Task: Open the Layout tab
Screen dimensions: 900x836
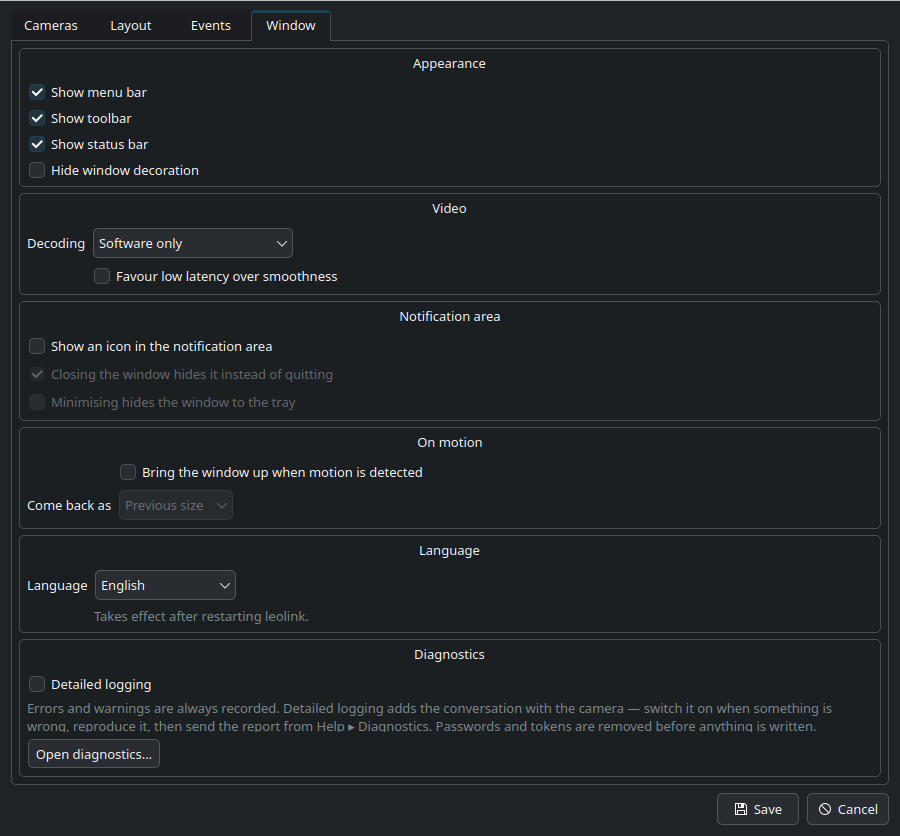Action: coord(131,26)
